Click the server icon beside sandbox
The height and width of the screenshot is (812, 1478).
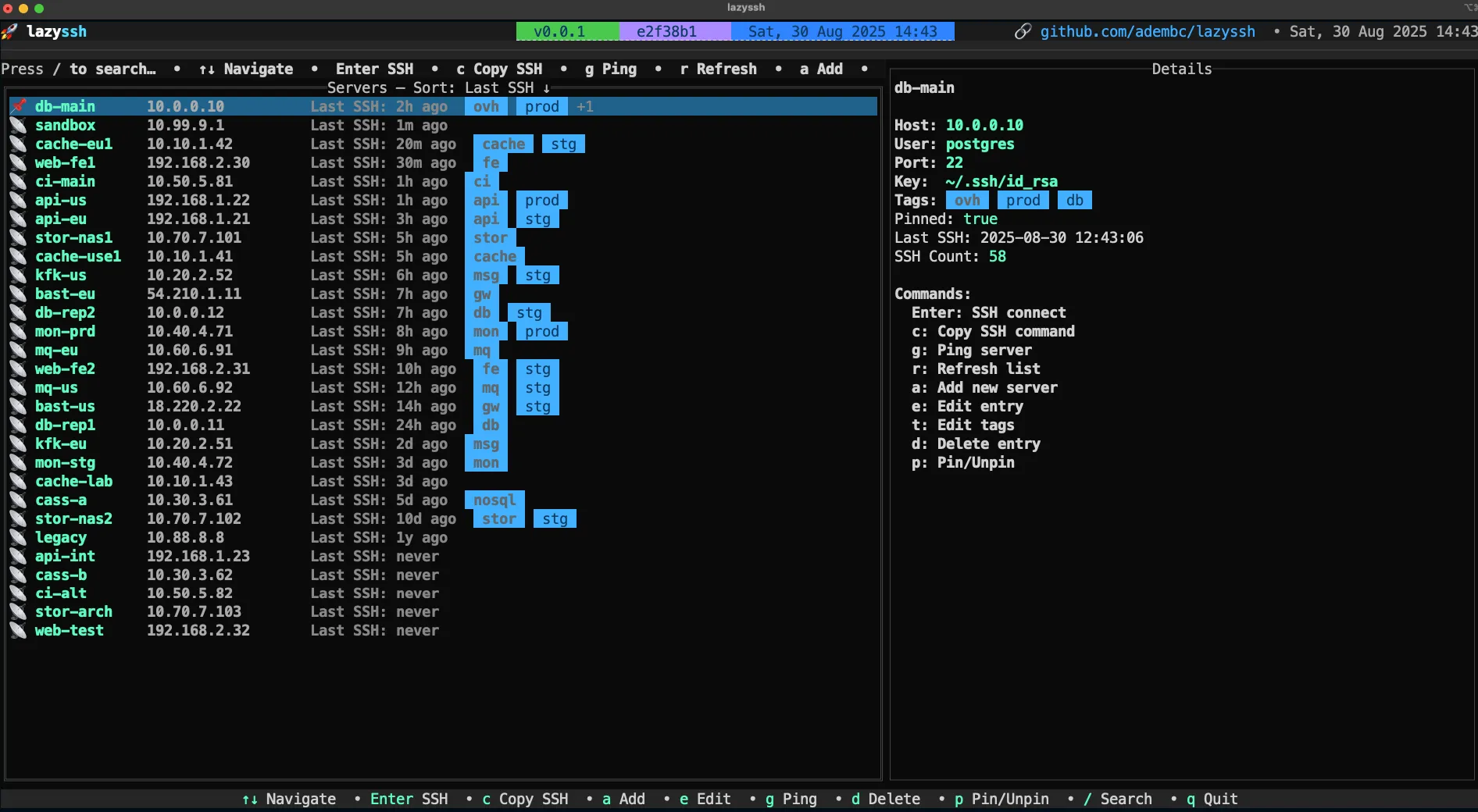(x=18, y=125)
